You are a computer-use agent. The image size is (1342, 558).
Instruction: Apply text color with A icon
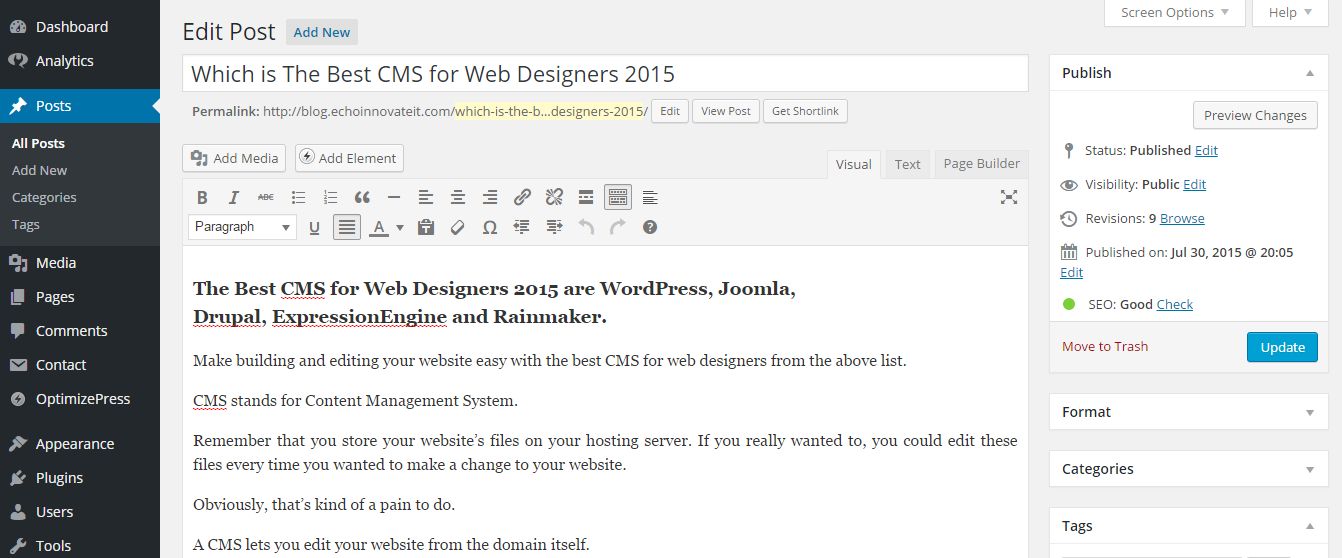[378, 227]
